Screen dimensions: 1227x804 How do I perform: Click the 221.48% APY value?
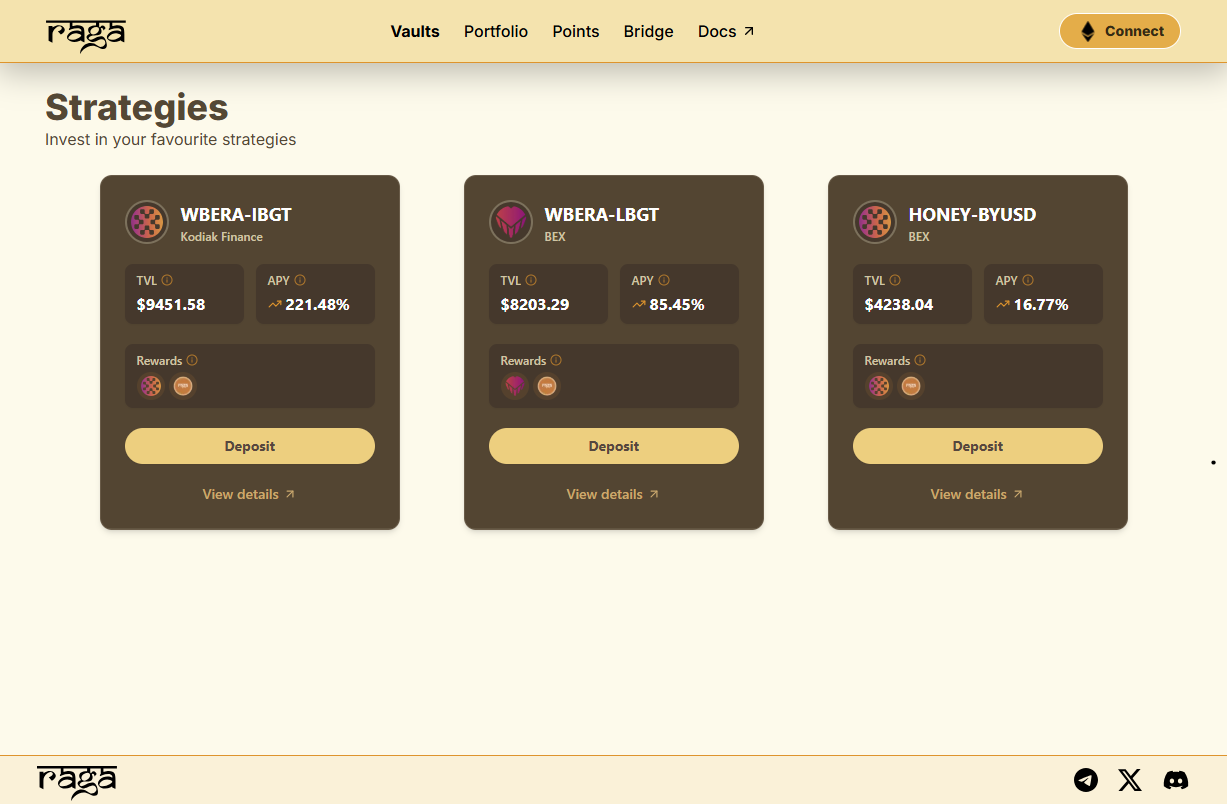[318, 305]
